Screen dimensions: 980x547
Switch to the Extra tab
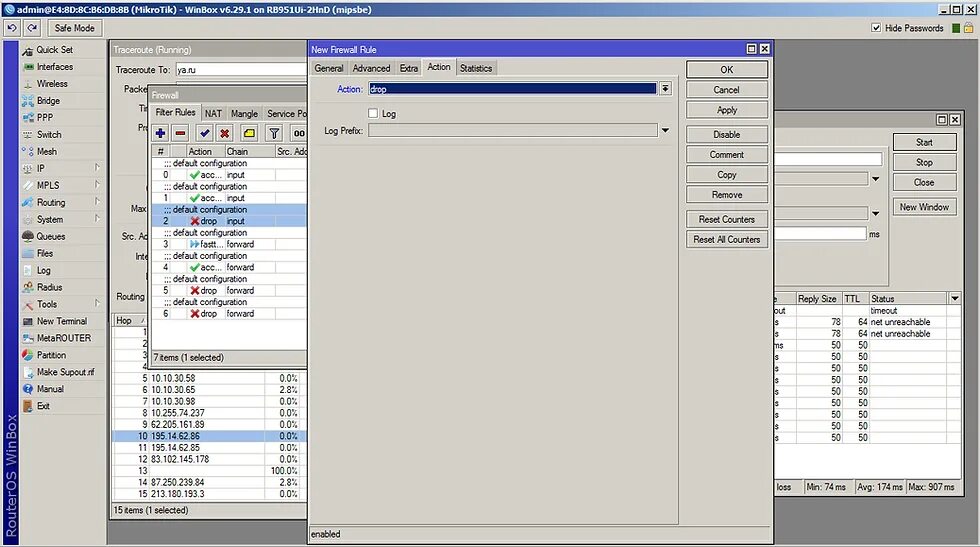tap(409, 68)
